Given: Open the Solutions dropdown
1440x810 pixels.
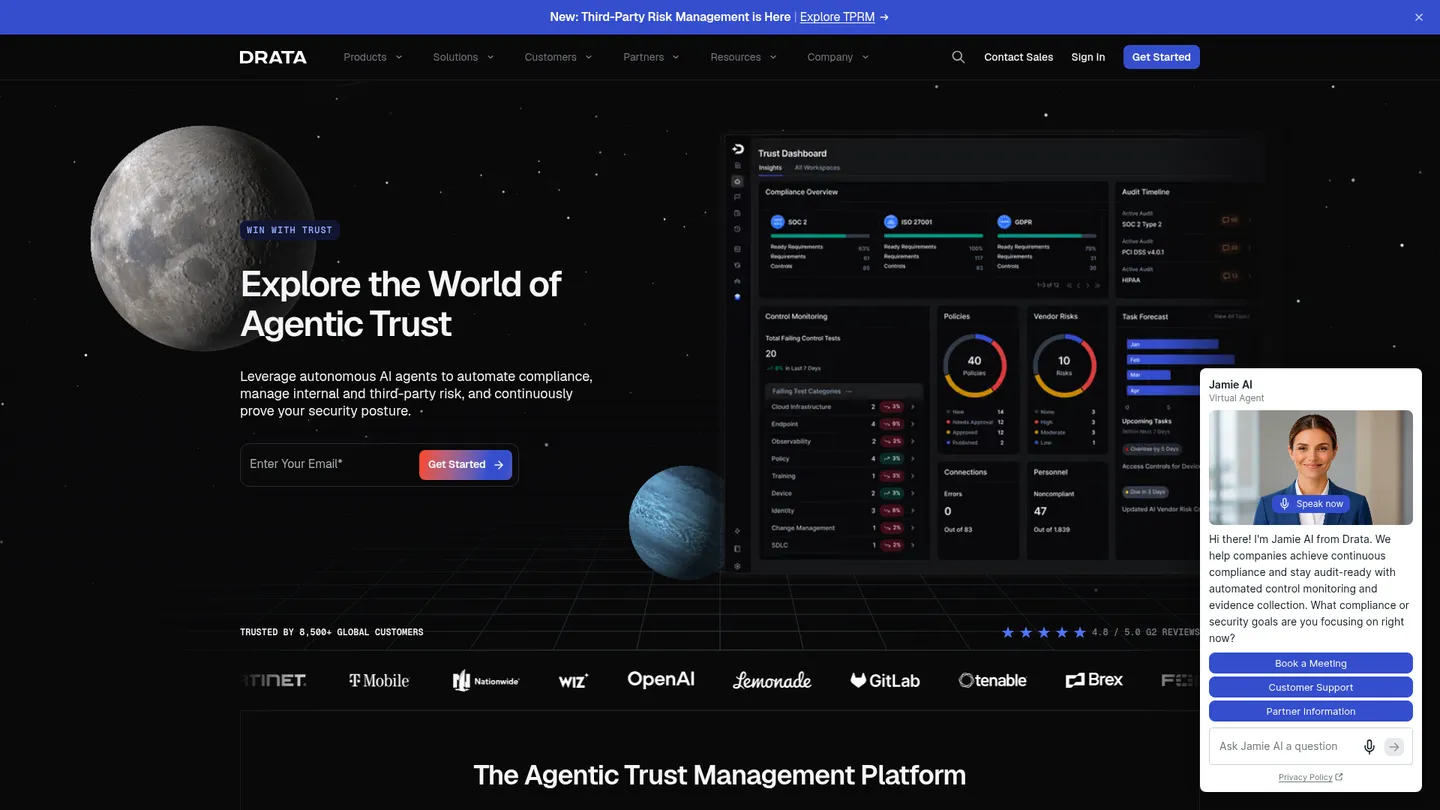Looking at the screenshot, I should 464,57.
